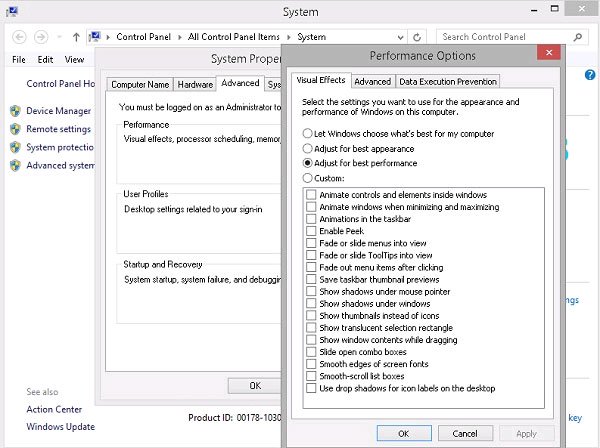Viewport: 600px width, 448px height.
Task: Select Adjust for best appearance
Action: pos(307,148)
